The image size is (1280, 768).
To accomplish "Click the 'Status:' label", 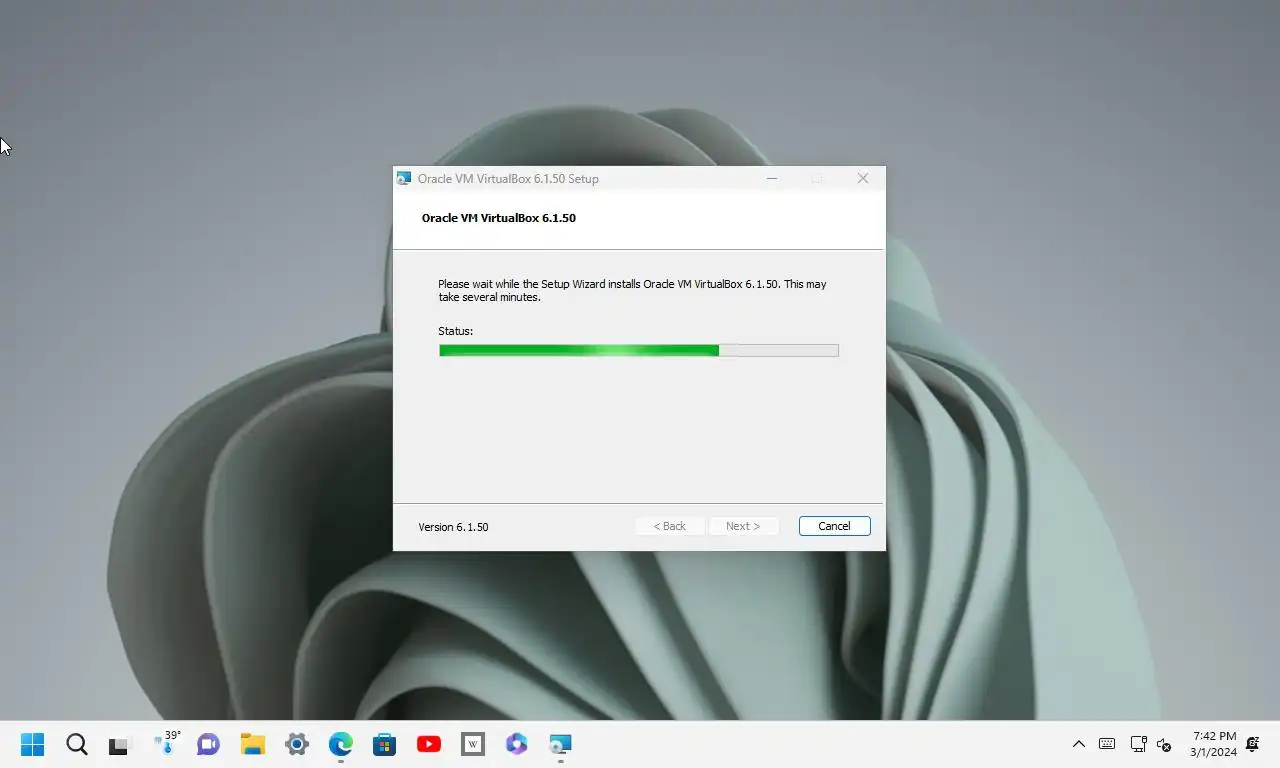I will (456, 331).
